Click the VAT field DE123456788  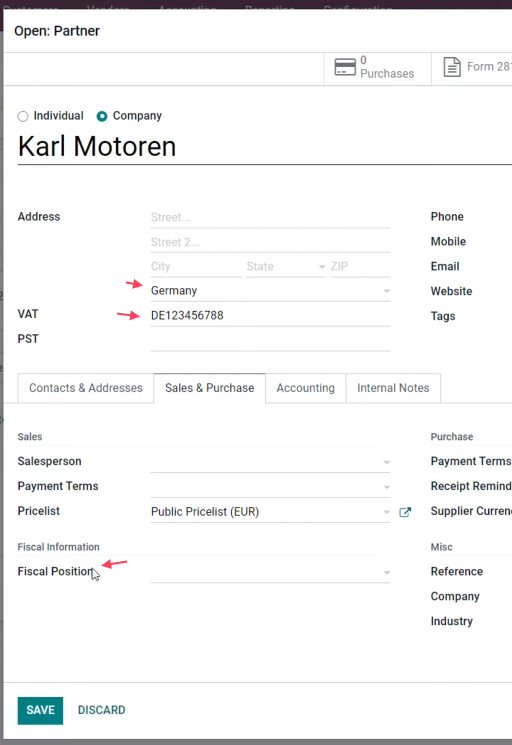pos(270,316)
